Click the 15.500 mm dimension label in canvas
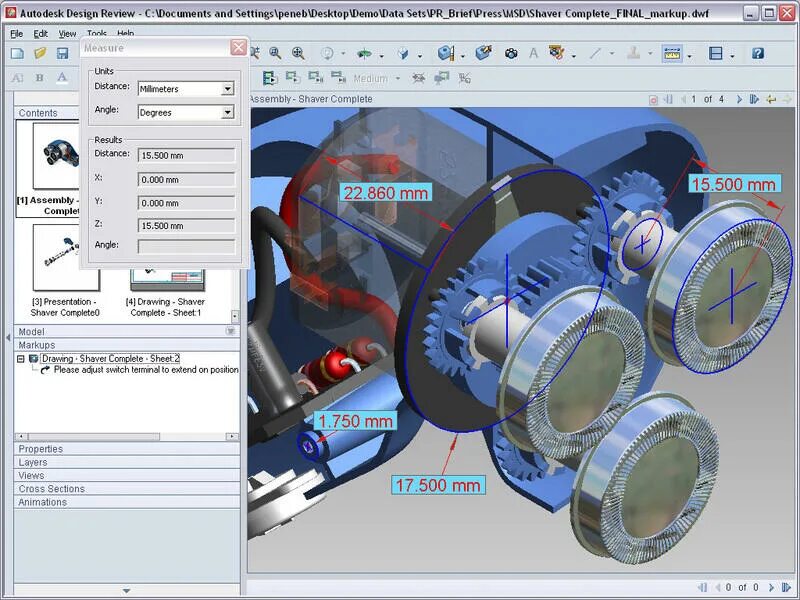 tap(734, 184)
